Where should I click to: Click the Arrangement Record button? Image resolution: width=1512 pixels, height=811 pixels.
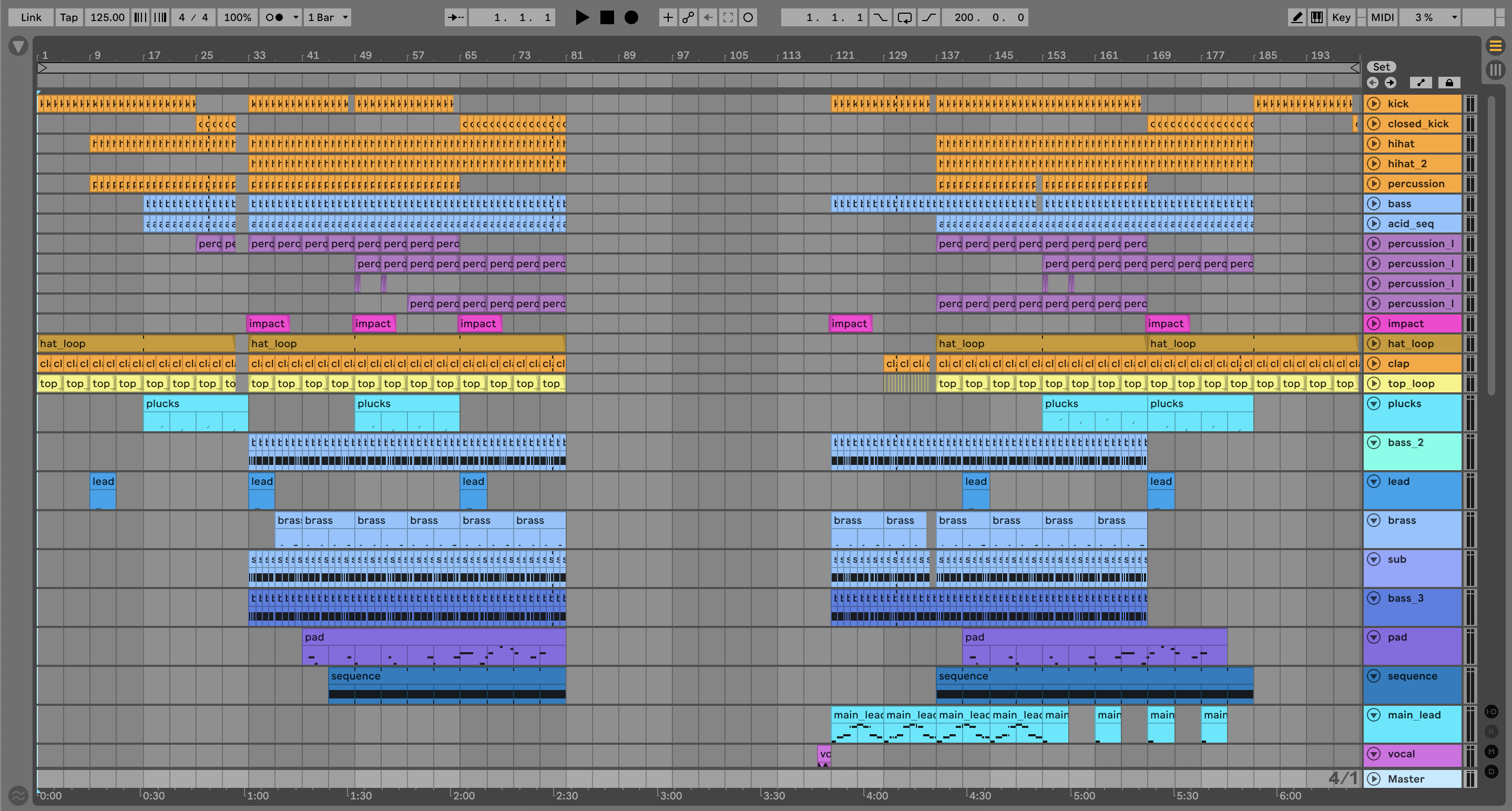(x=631, y=17)
